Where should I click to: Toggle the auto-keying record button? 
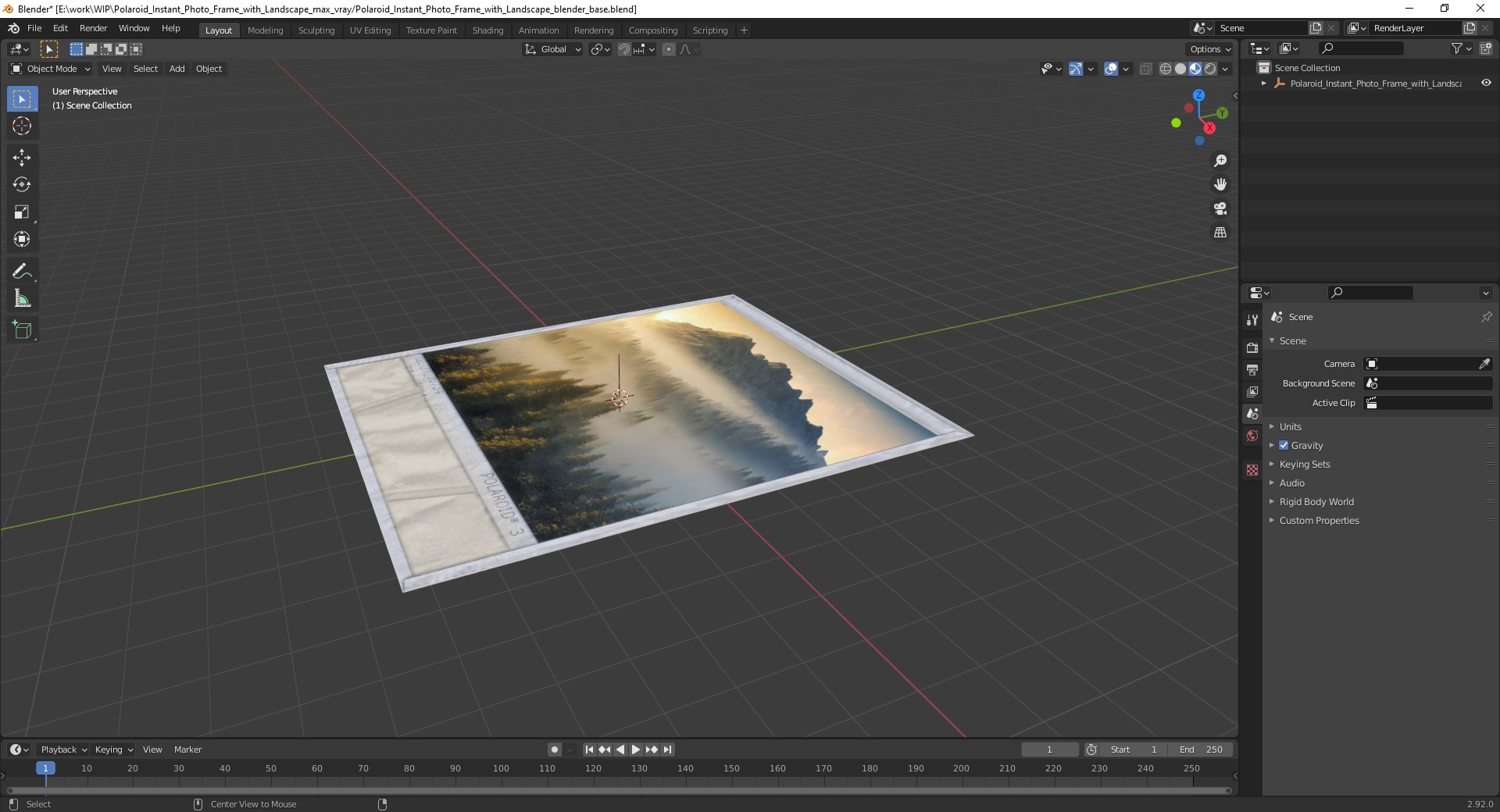[555, 750]
